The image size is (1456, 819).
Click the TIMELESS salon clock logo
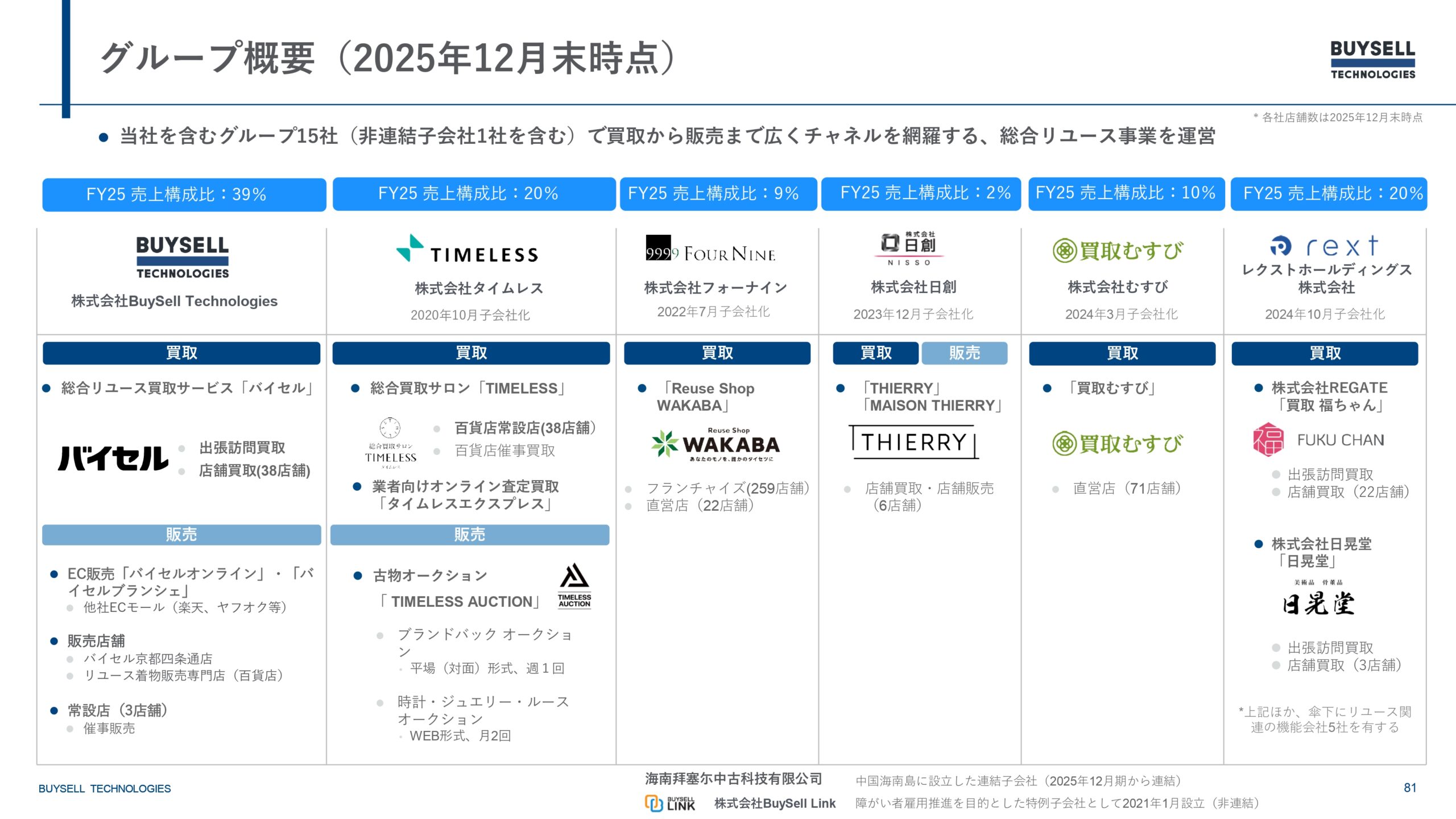point(390,442)
